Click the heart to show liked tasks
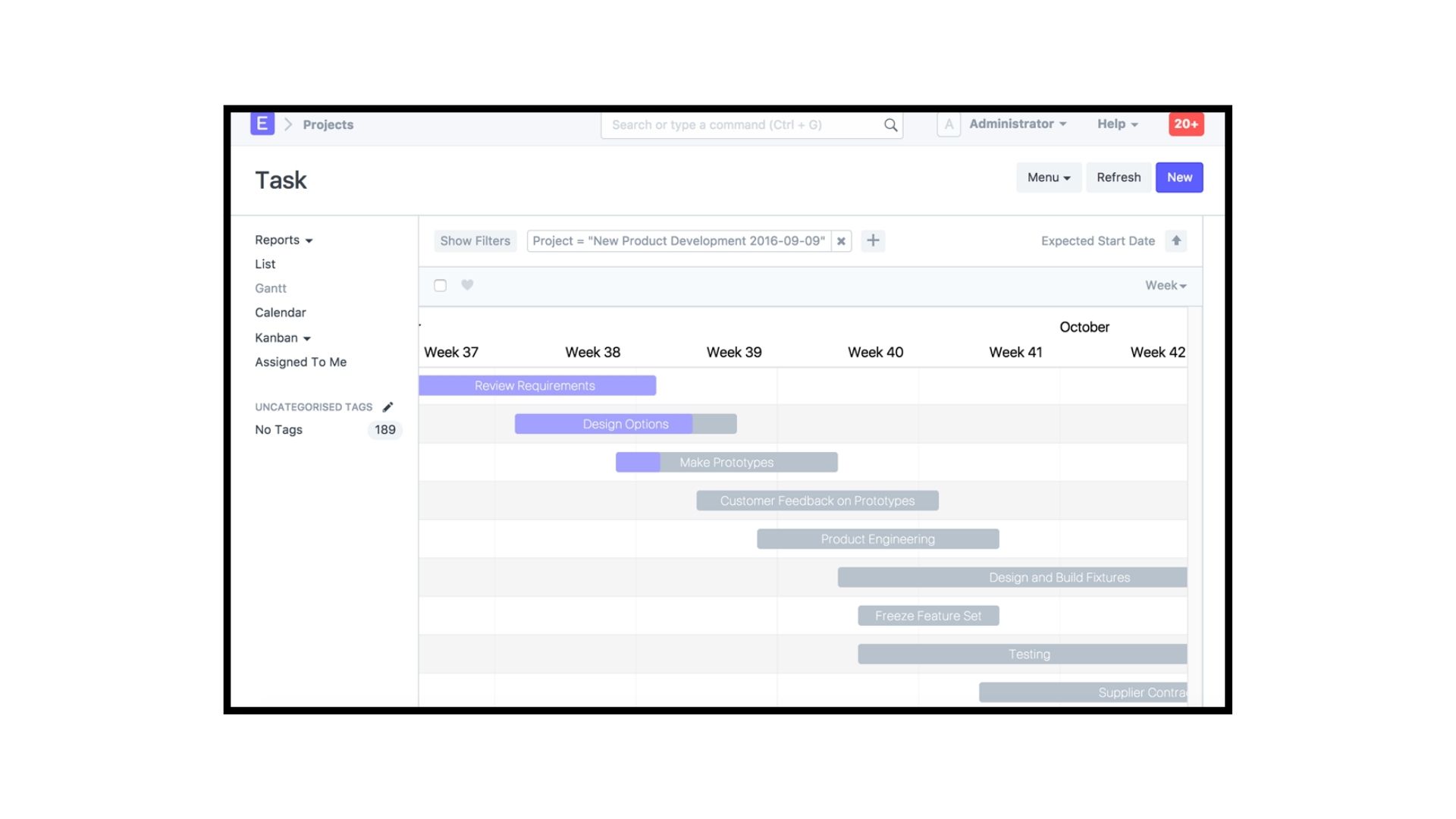Viewport: 1456px width, 819px height. pyautogui.click(x=467, y=285)
